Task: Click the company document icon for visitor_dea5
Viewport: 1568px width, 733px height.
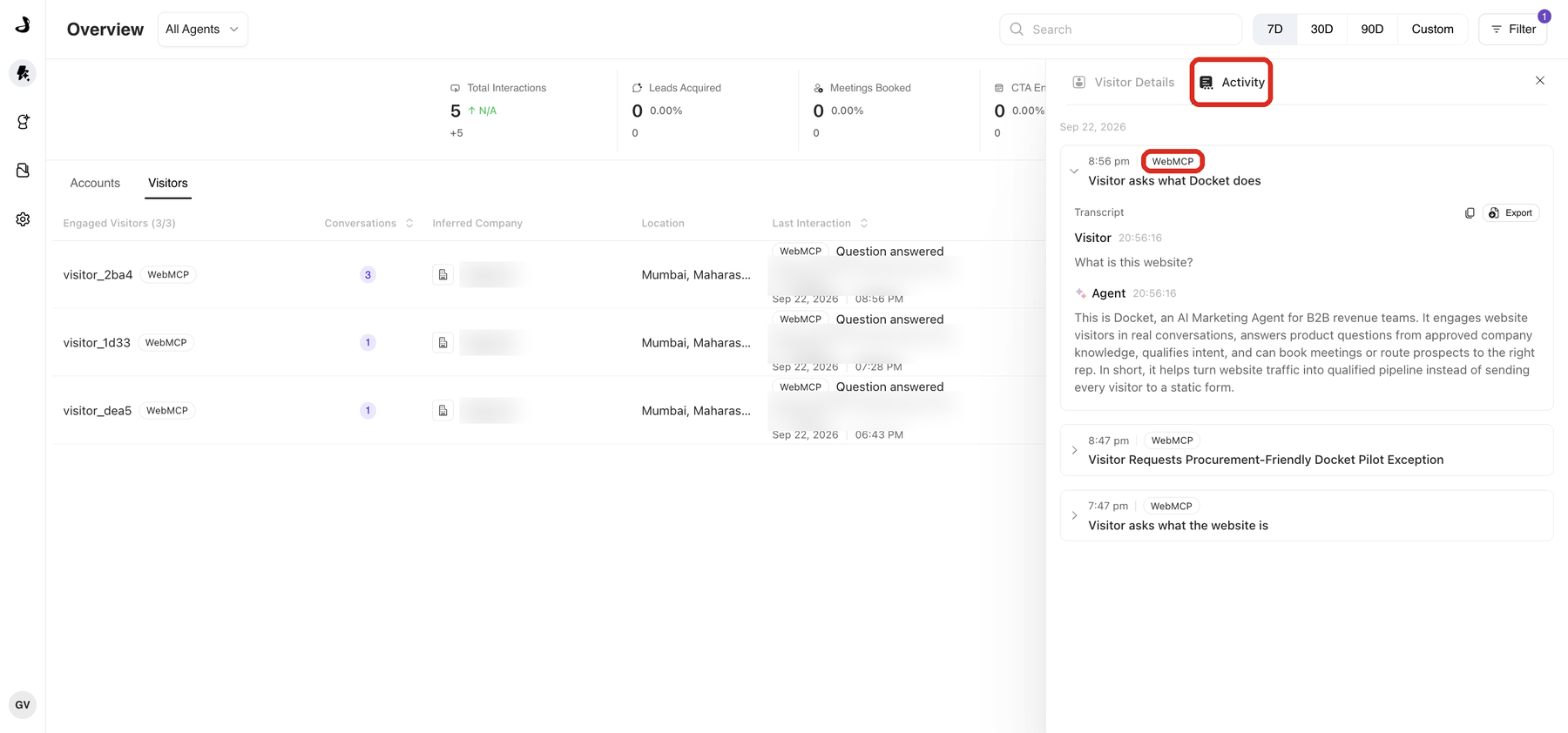Action: click(443, 411)
